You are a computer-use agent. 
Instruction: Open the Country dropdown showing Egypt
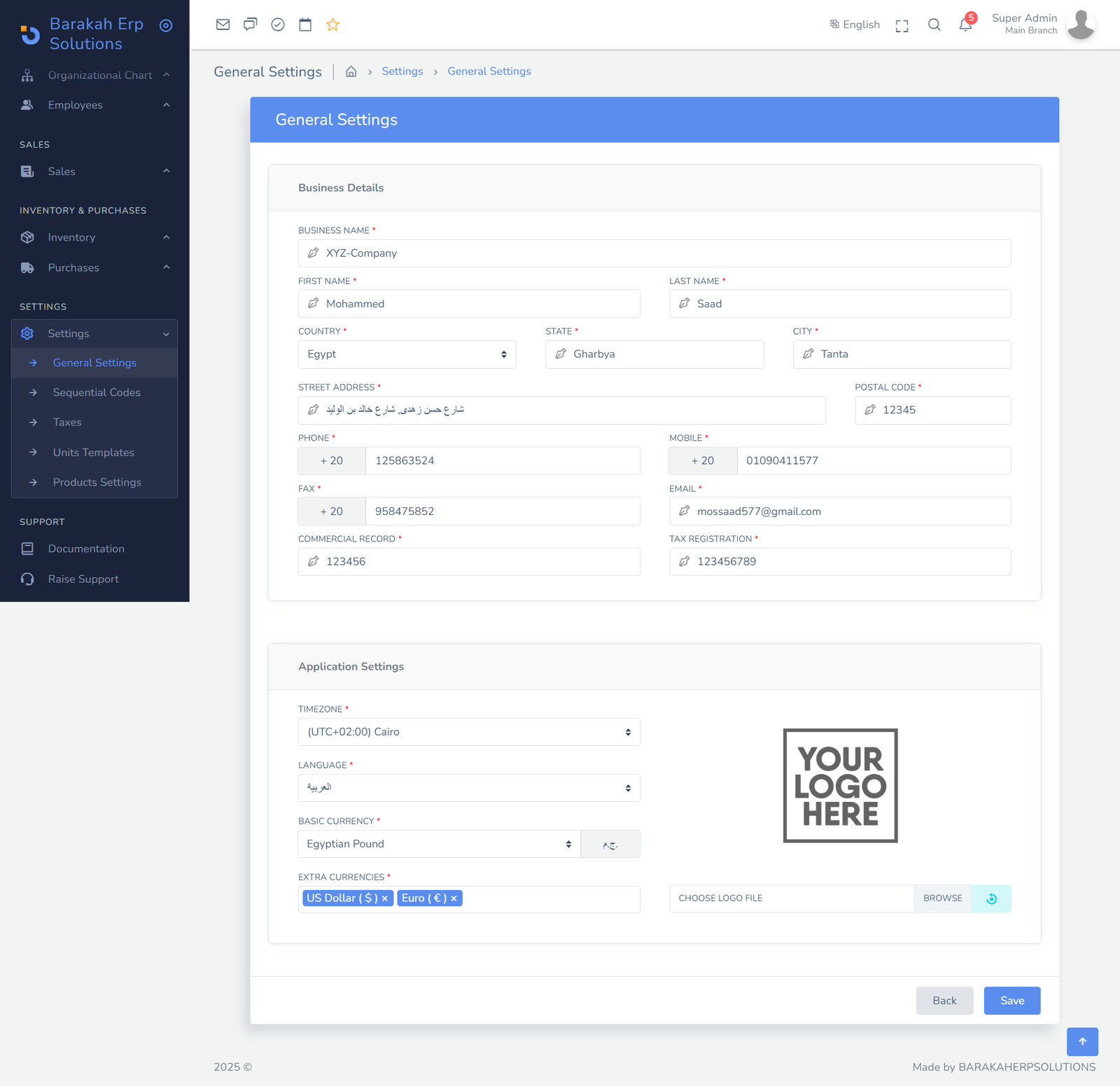(407, 354)
